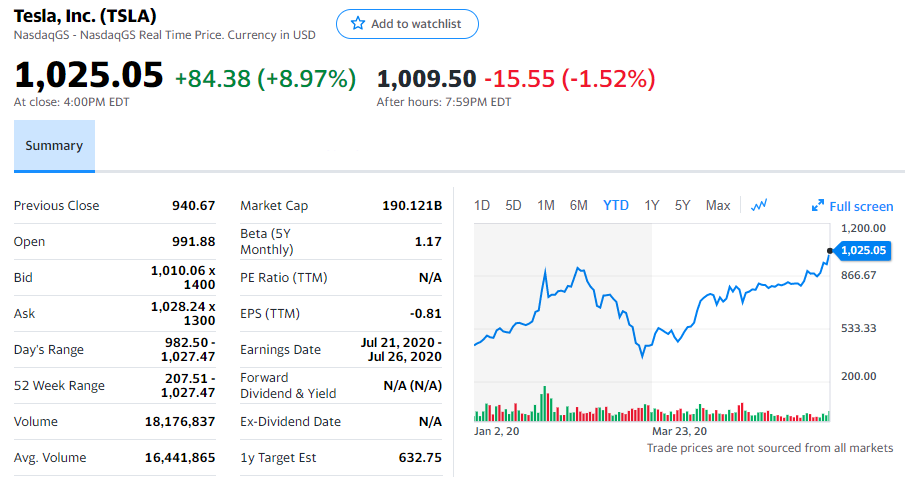
Task: Click the 1y Target Est value 632.75
Action: pyautogui.click(x=420, y=458)
